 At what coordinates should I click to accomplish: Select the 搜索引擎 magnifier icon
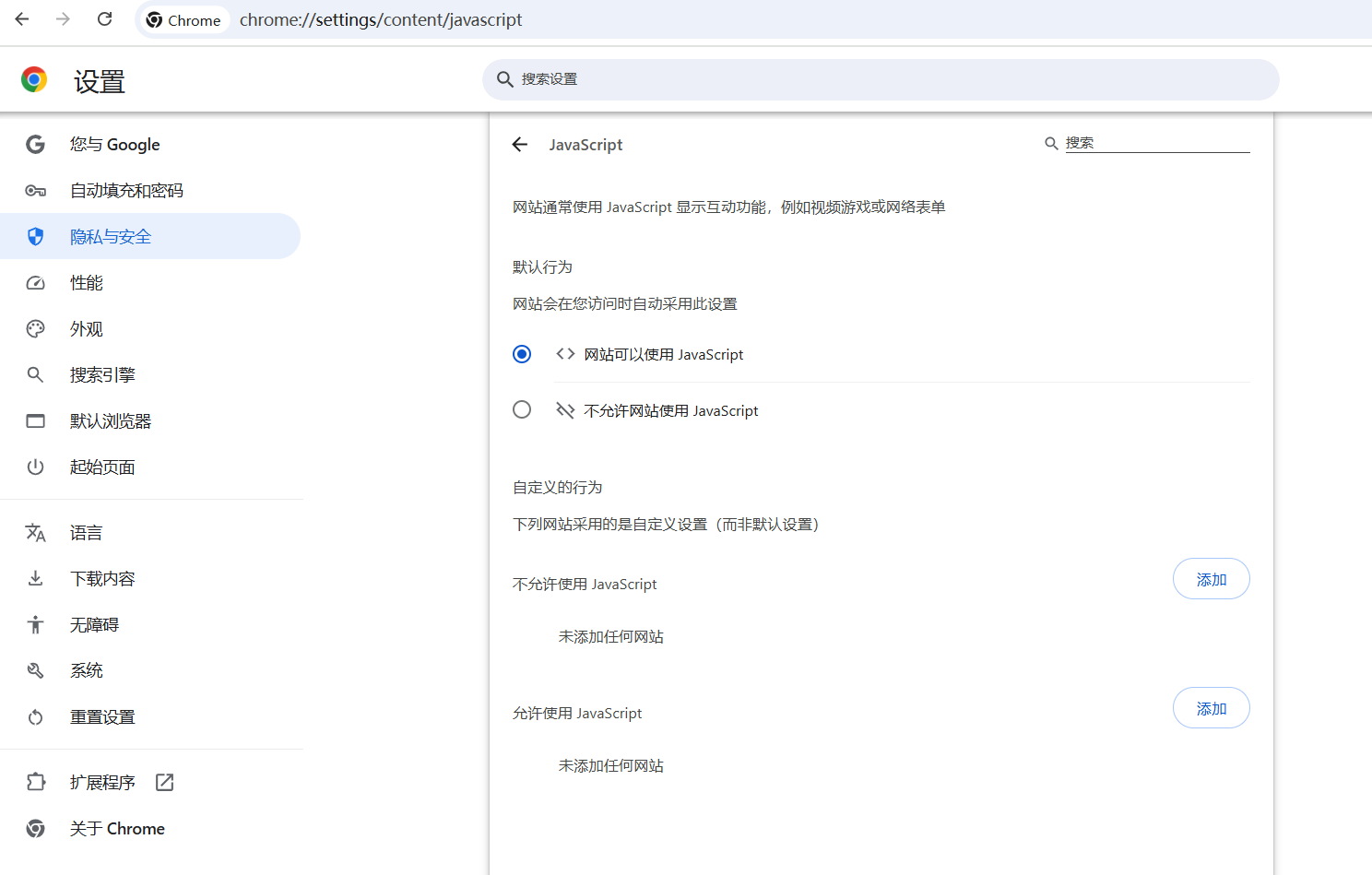[35, 374]
